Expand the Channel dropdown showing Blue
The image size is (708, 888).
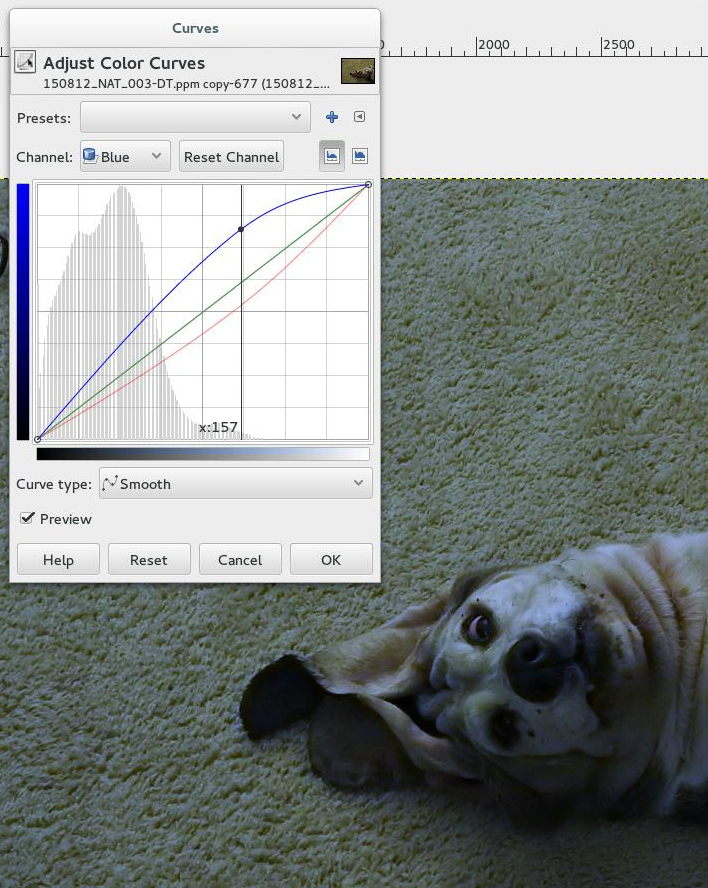[x=125, y=157]
